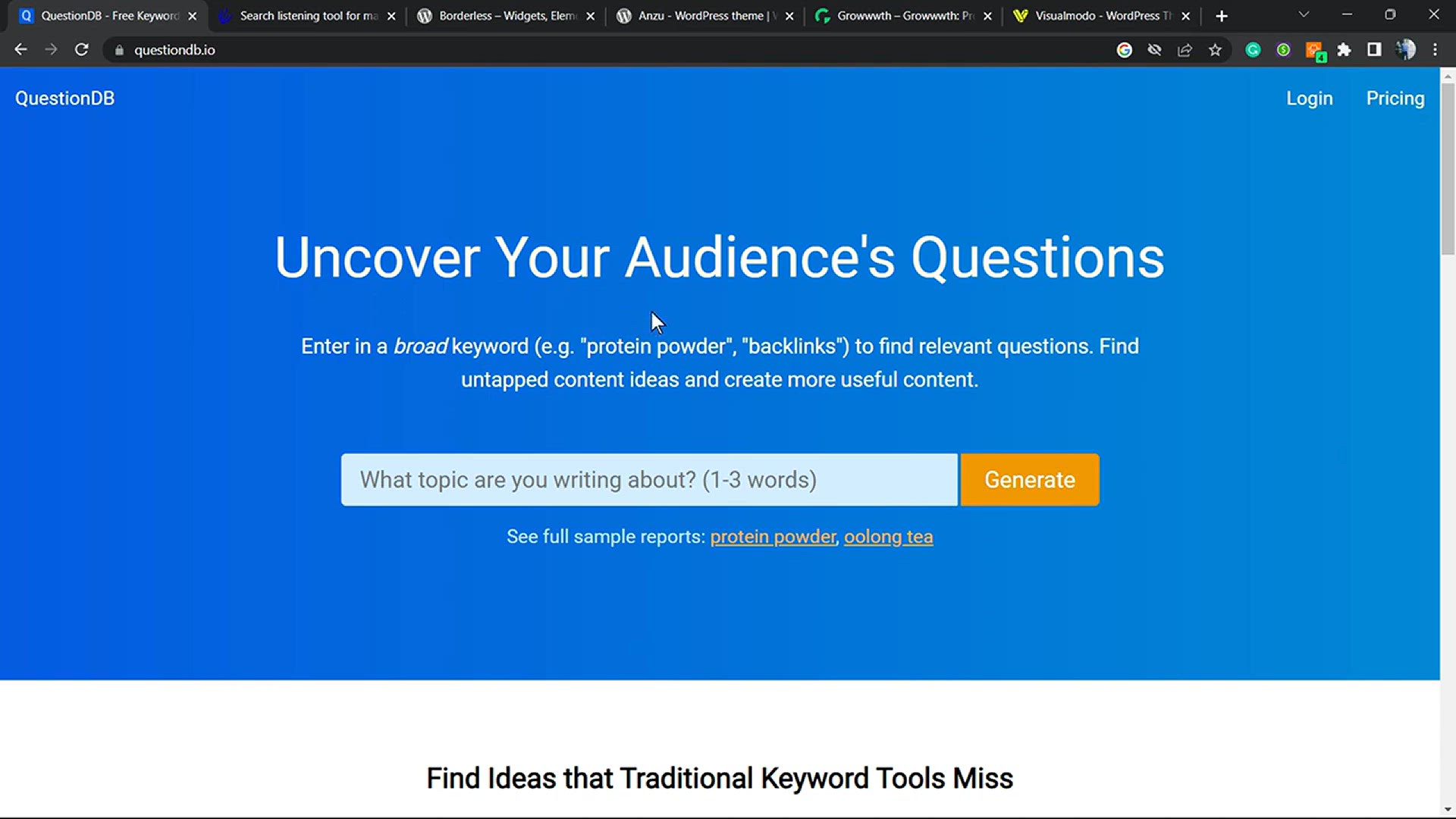This screenshot has height=819, width=1456.
Task: Click the scrollbar down arrow
Action: point(1448,810)
